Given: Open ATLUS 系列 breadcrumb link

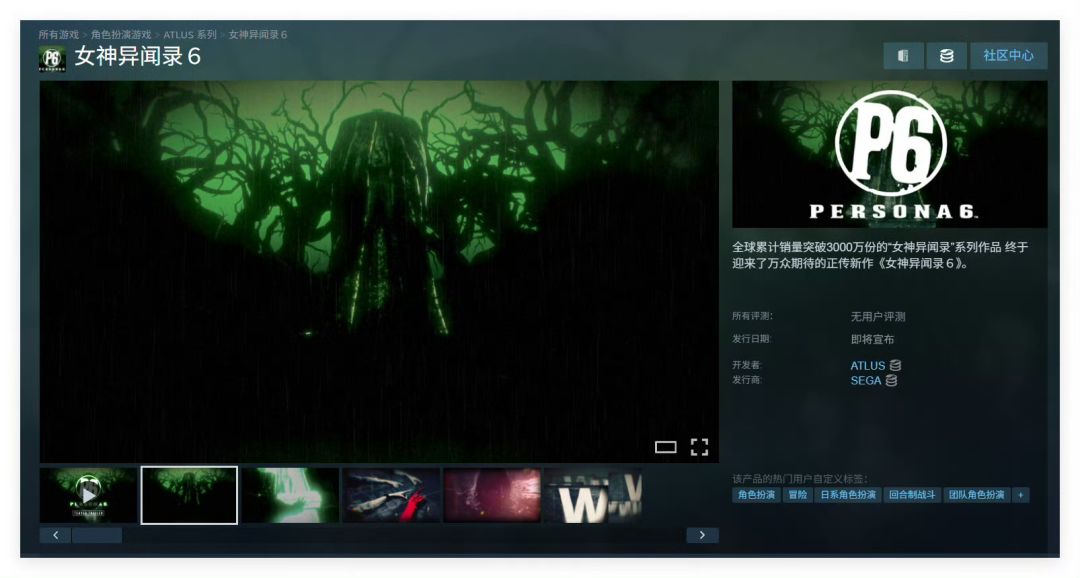Looking at the screenshot, I should pos(190,34).
